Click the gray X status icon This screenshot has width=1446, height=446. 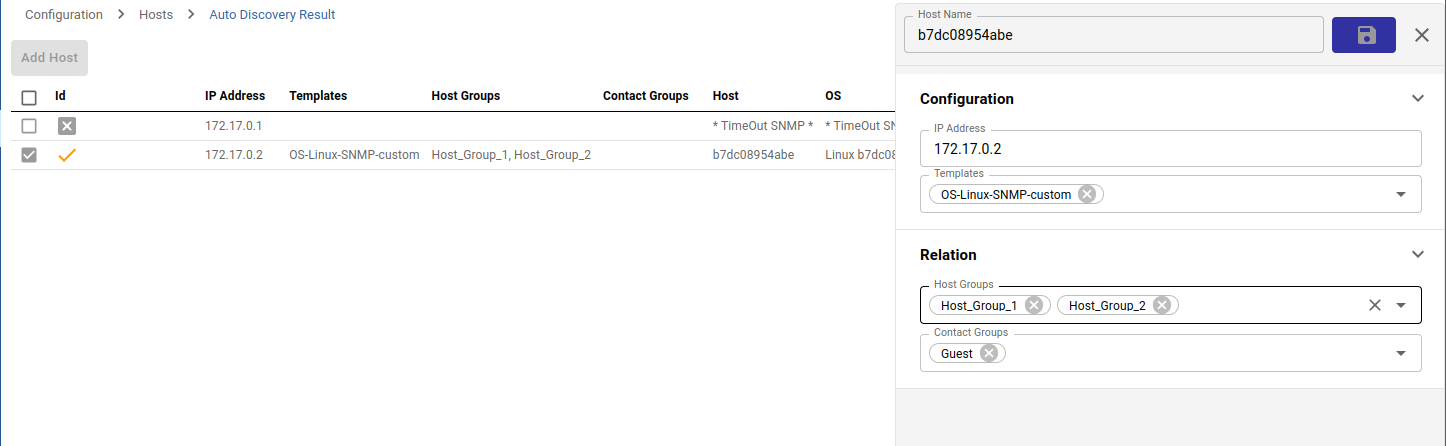66,126
